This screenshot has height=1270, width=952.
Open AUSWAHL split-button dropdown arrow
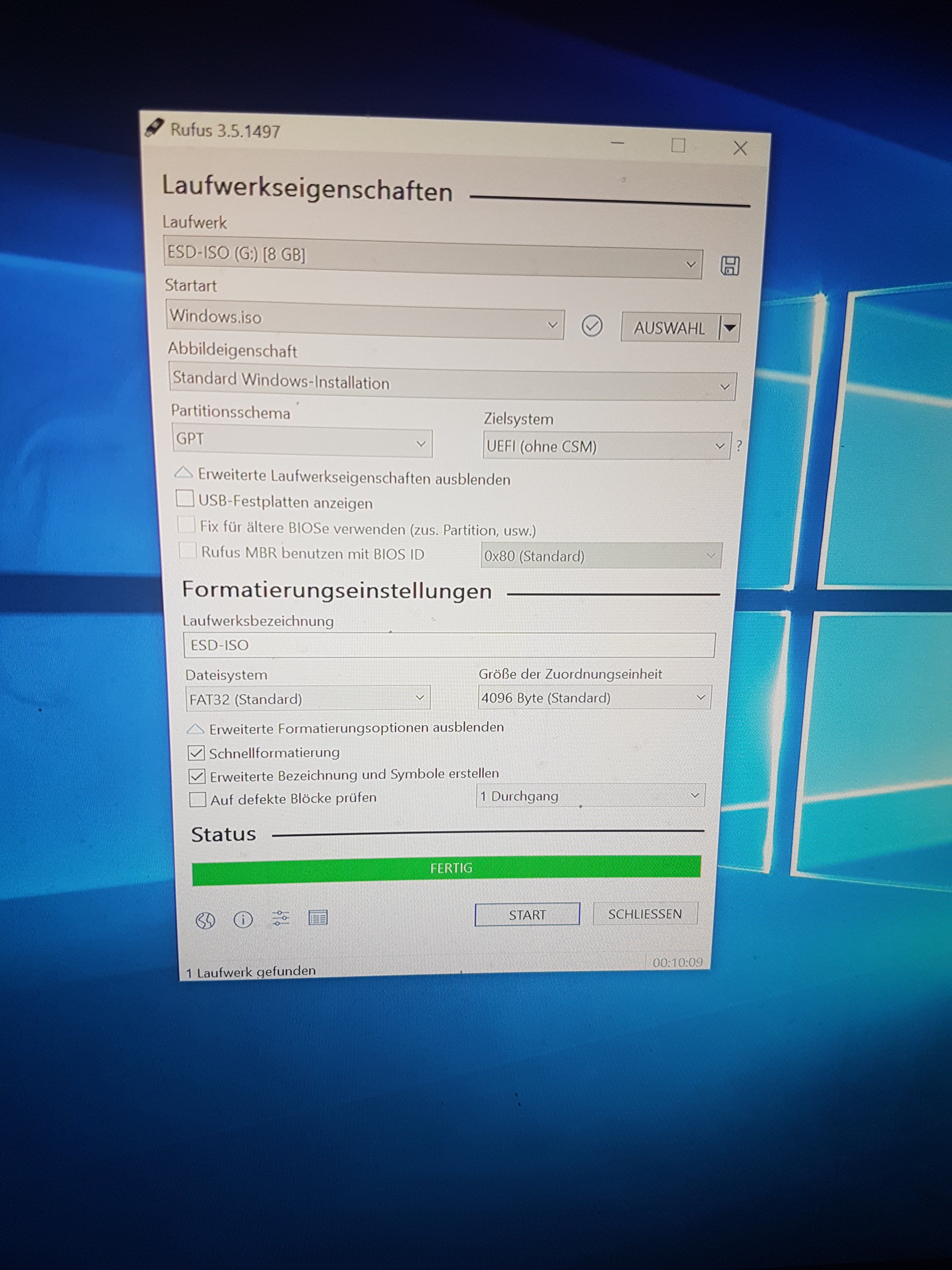(730, 328)
